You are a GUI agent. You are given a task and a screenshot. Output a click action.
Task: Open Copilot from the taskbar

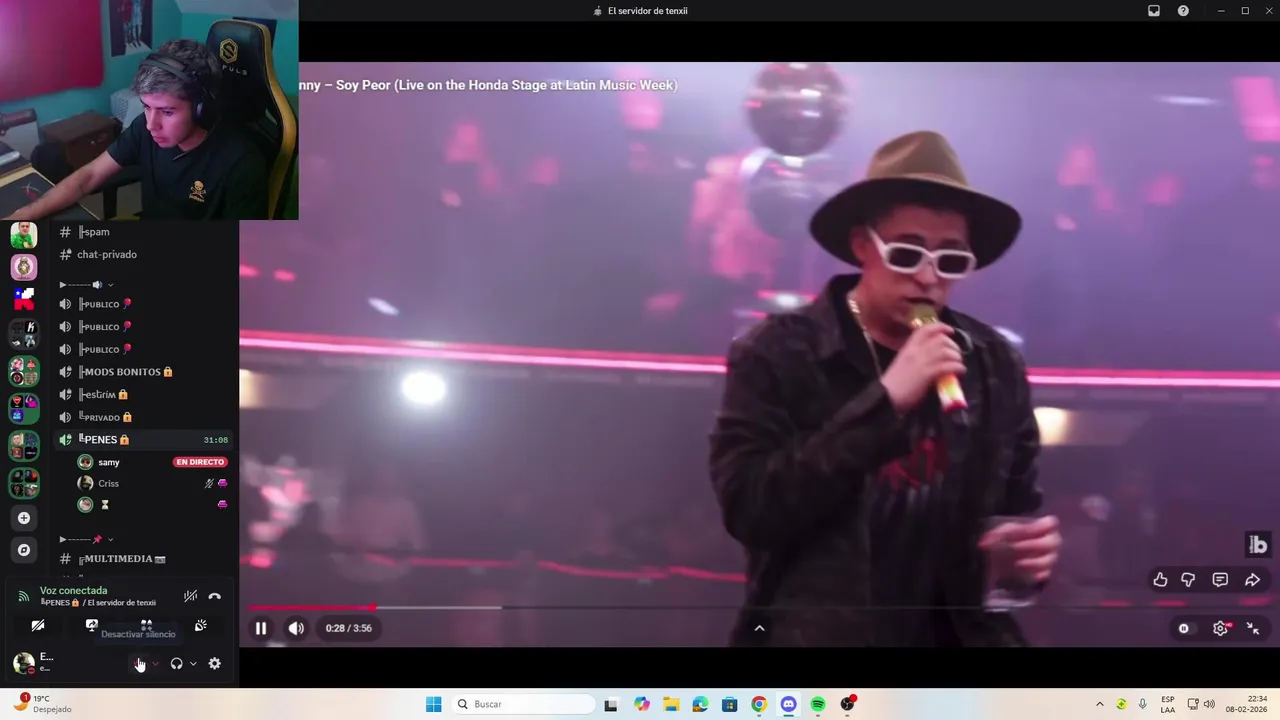tap(642, 704)
